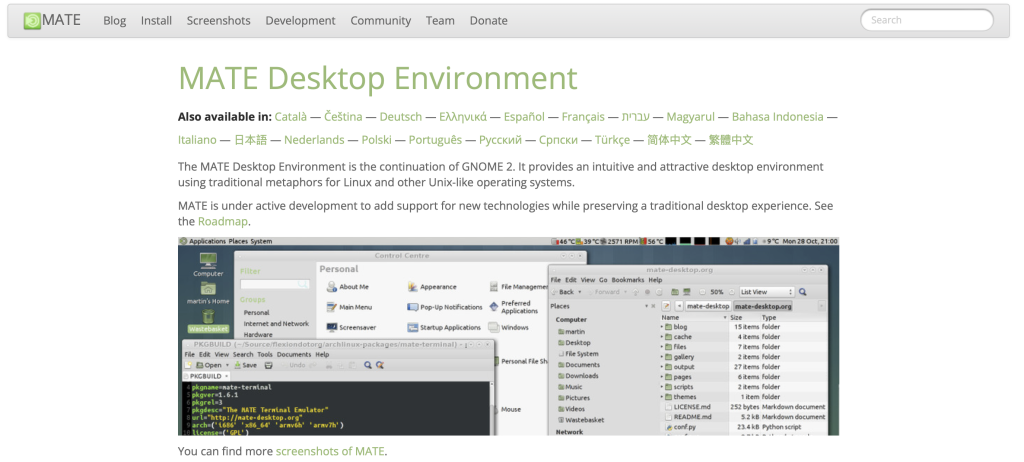This screenshot has height=462, width=1024.
Task: Open the Screenshots nav item
Action: point(219,20)
